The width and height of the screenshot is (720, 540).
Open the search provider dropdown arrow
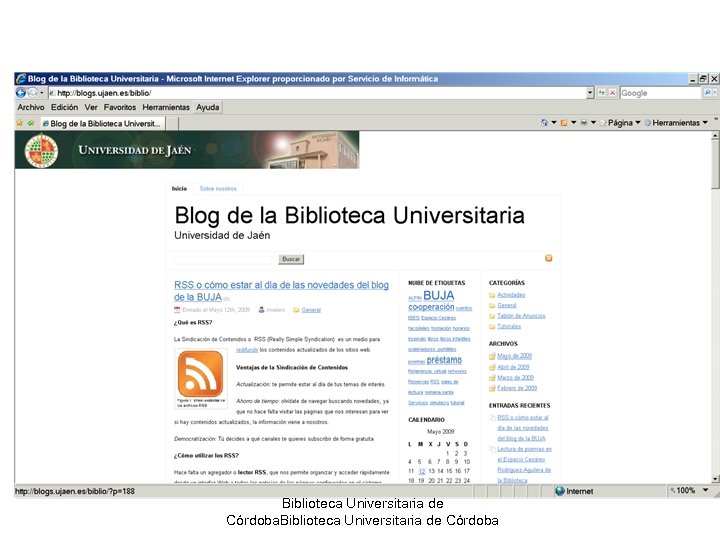tap(715, 93)
